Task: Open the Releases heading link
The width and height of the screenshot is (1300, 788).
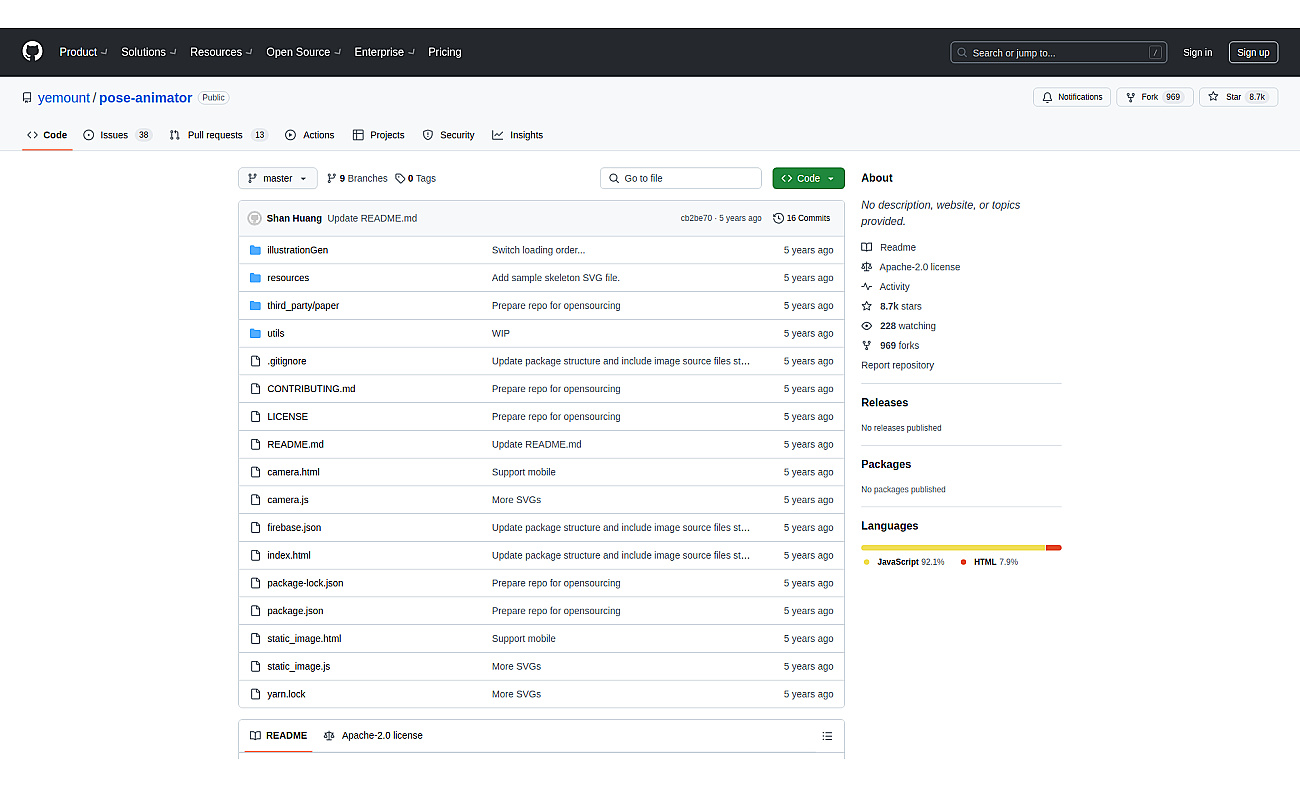Action: coord(885,403)
